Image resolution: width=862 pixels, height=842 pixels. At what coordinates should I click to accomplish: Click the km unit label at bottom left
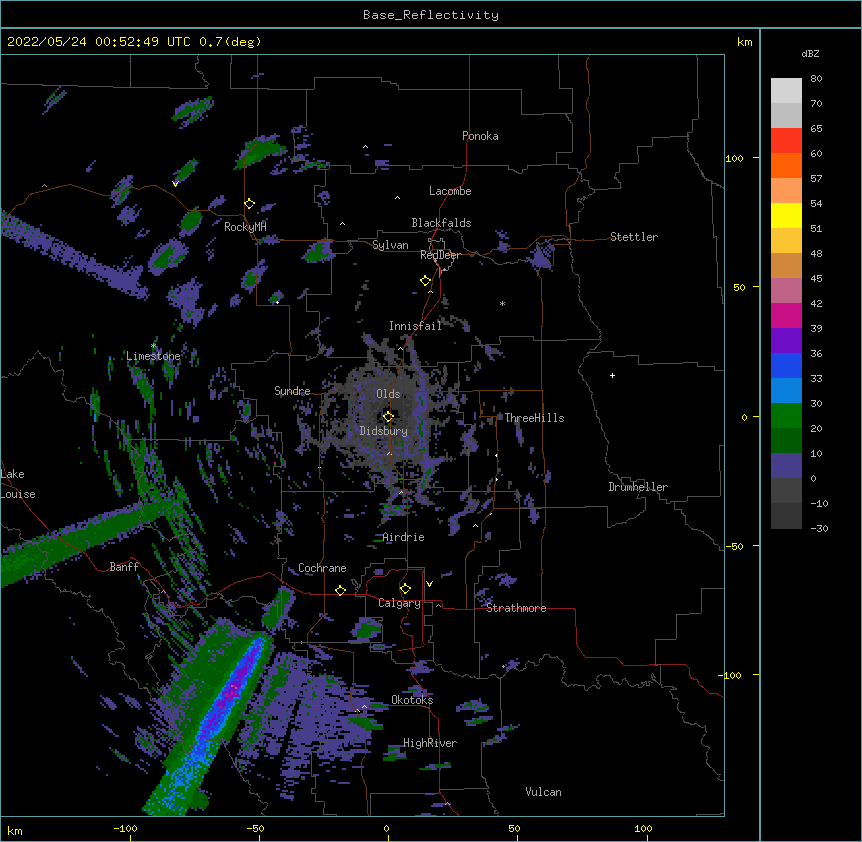[x=15, y=830]
